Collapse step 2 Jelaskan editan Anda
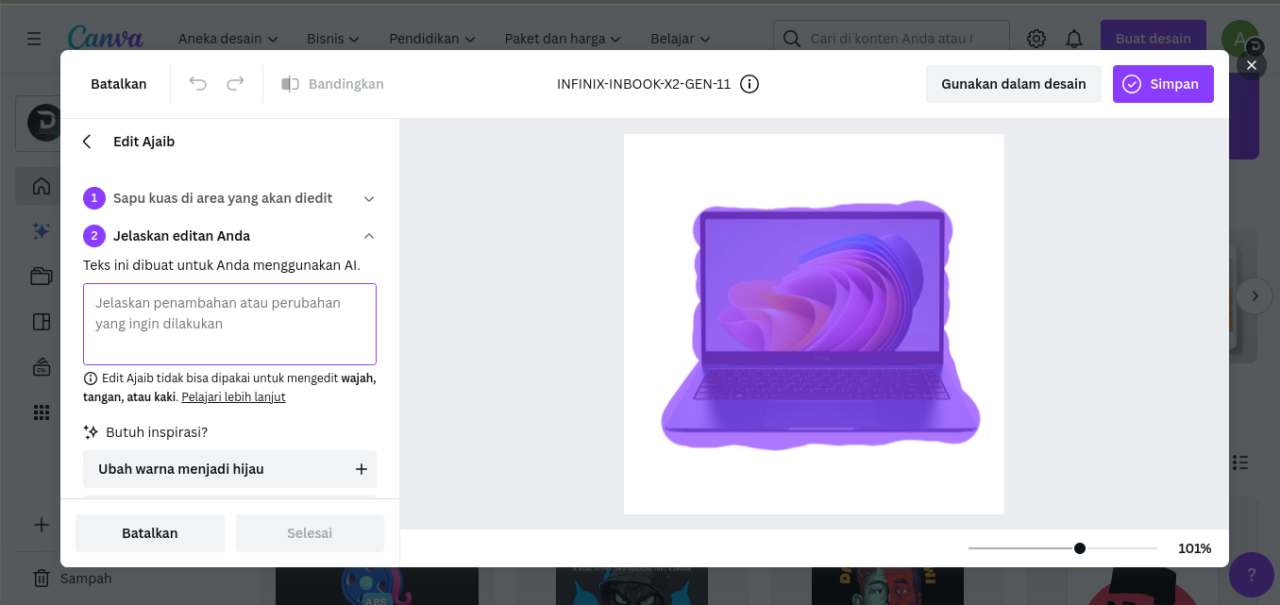This screenshot has width=1280, height=605. coord(368,236)
